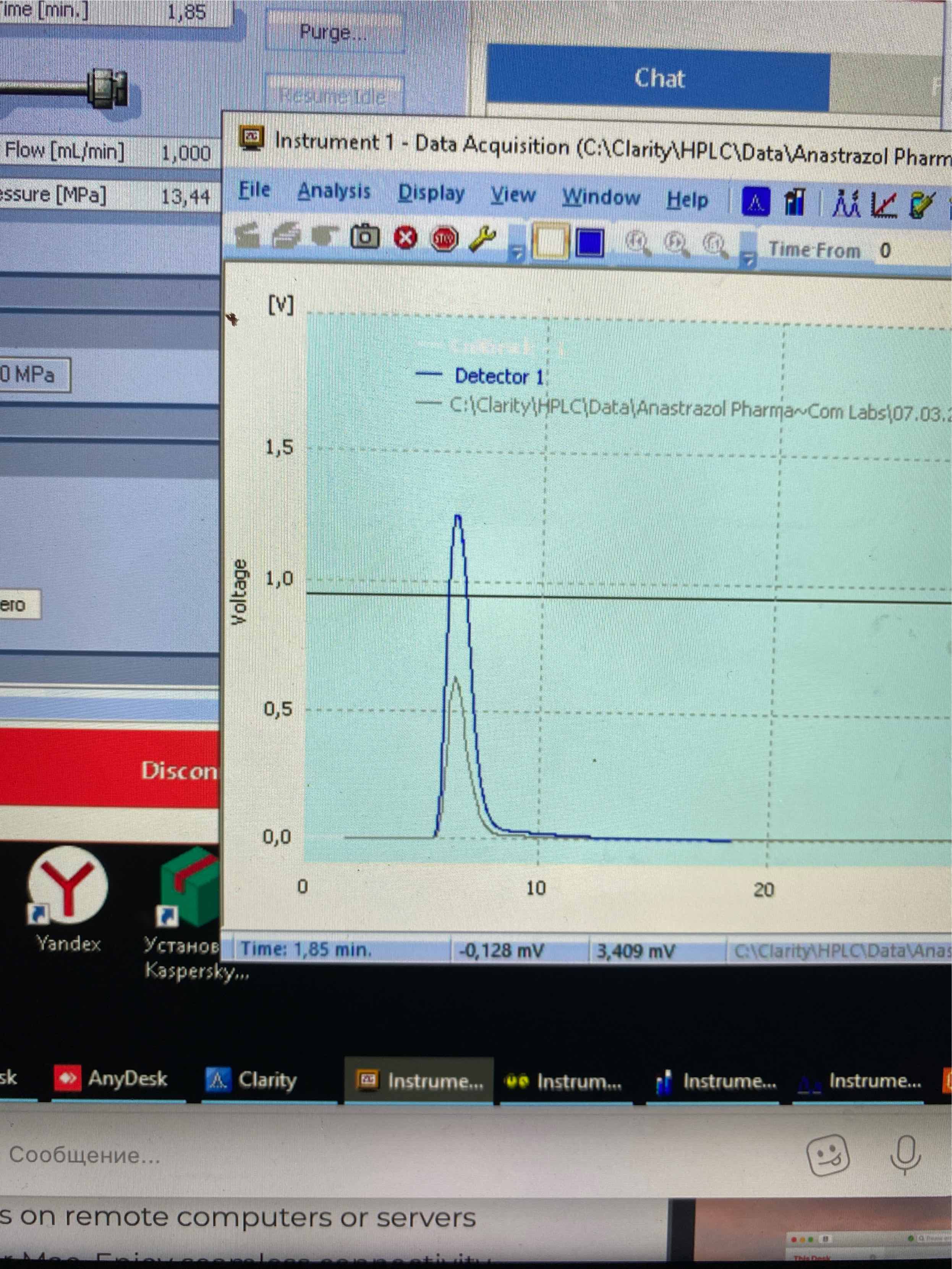Open the Display menu

[x=431, y=193]
